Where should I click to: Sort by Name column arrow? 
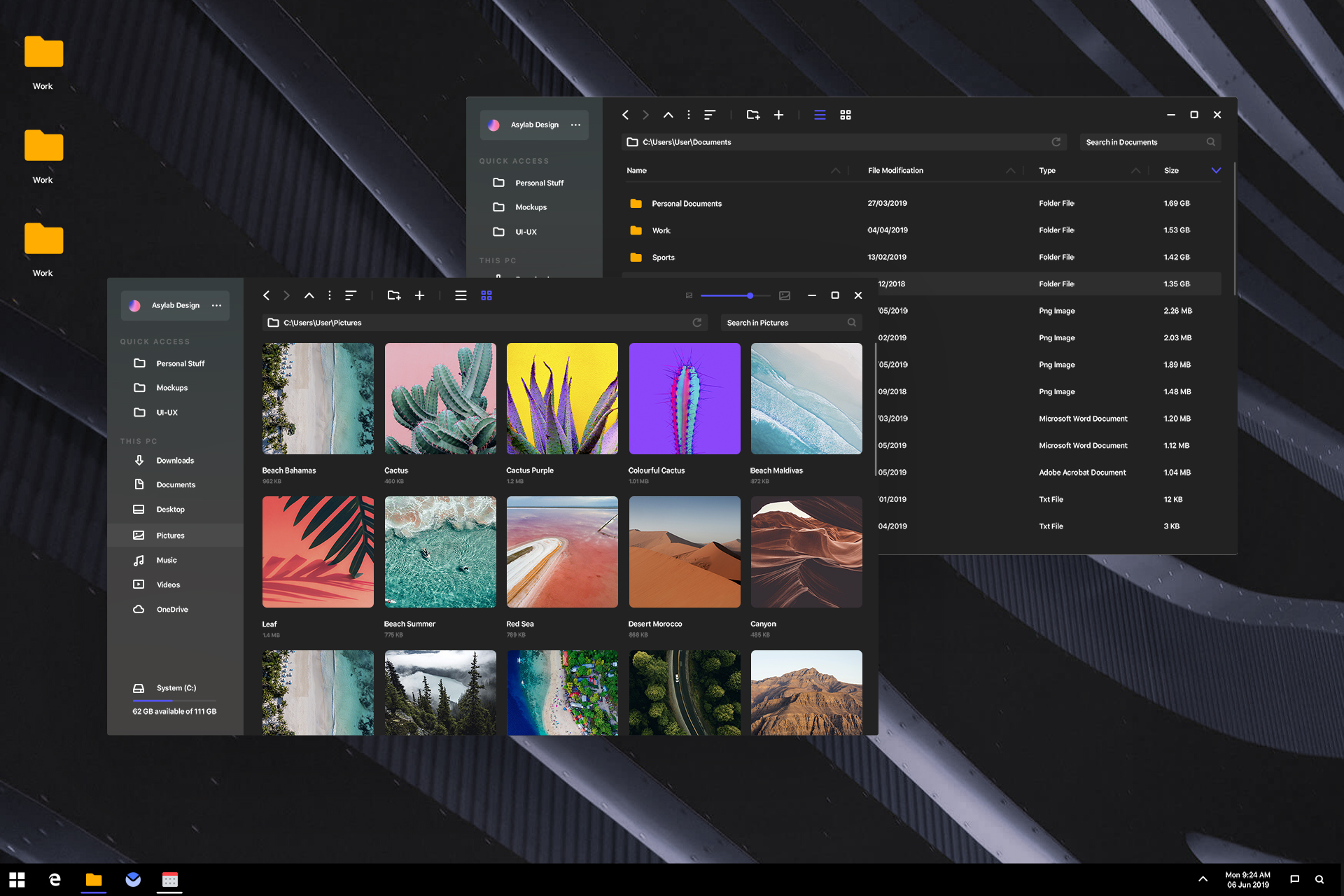(835, 171)
